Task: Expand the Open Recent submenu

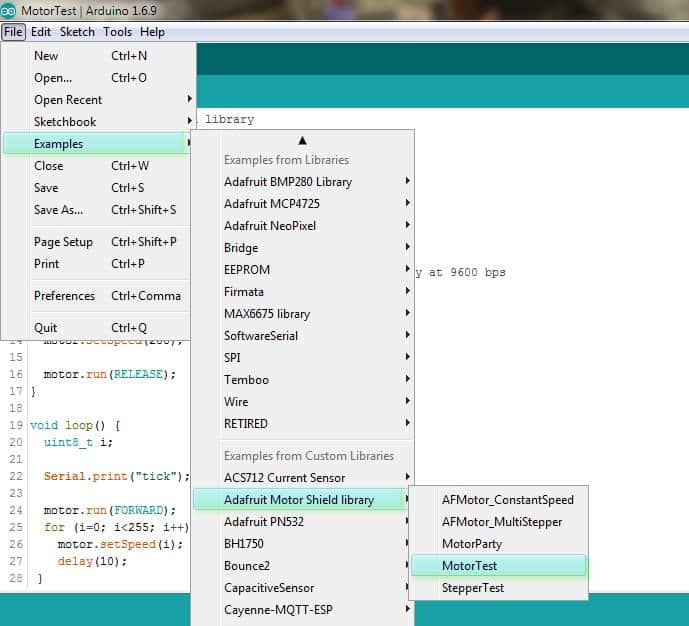Action: [98, 100]
